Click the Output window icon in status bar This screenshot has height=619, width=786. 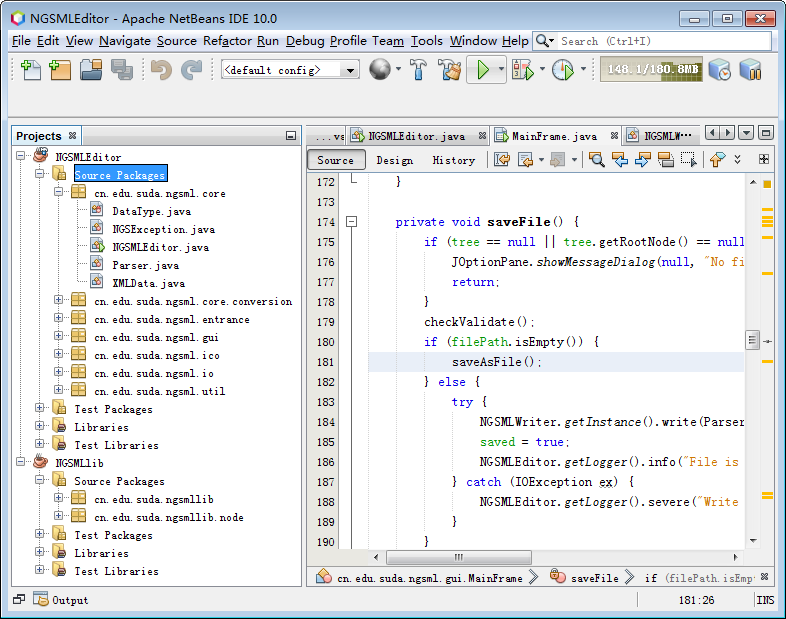40,599
